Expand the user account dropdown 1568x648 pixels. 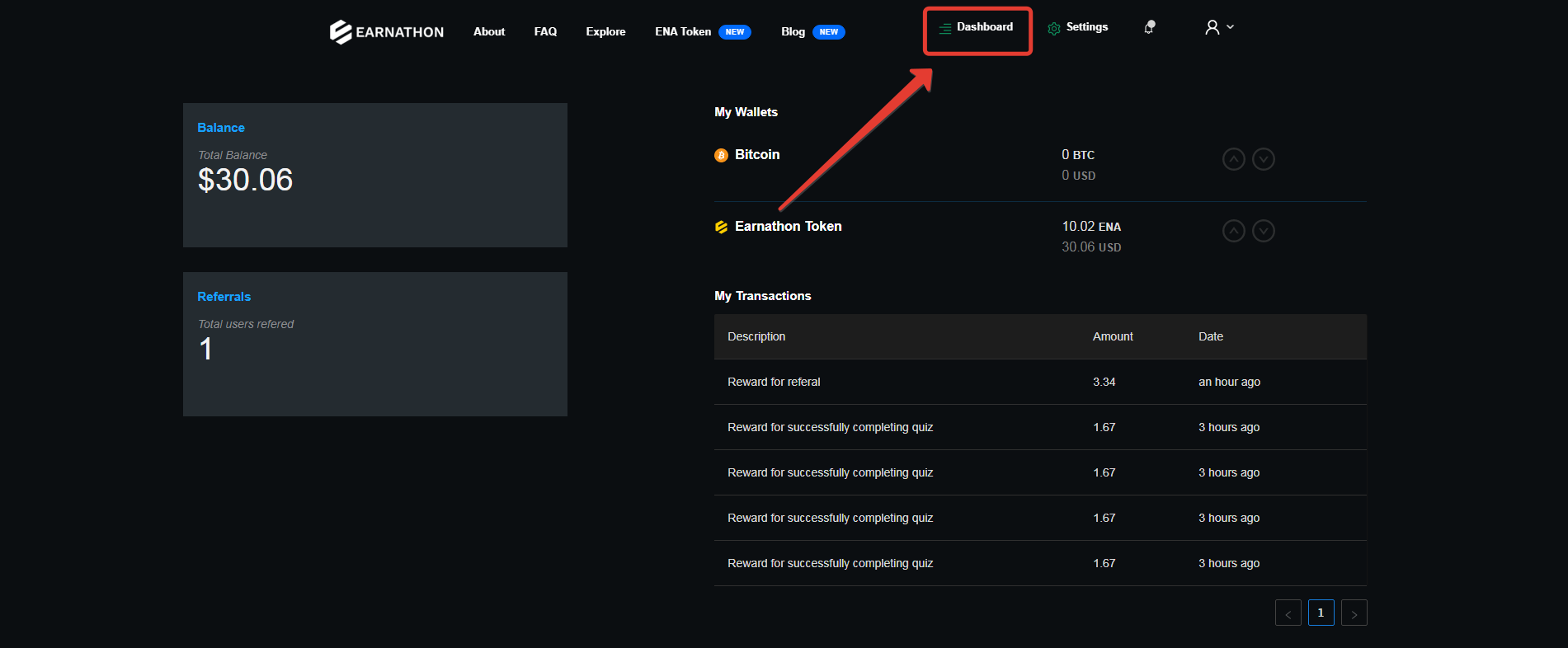click(x=1218, y=27)
